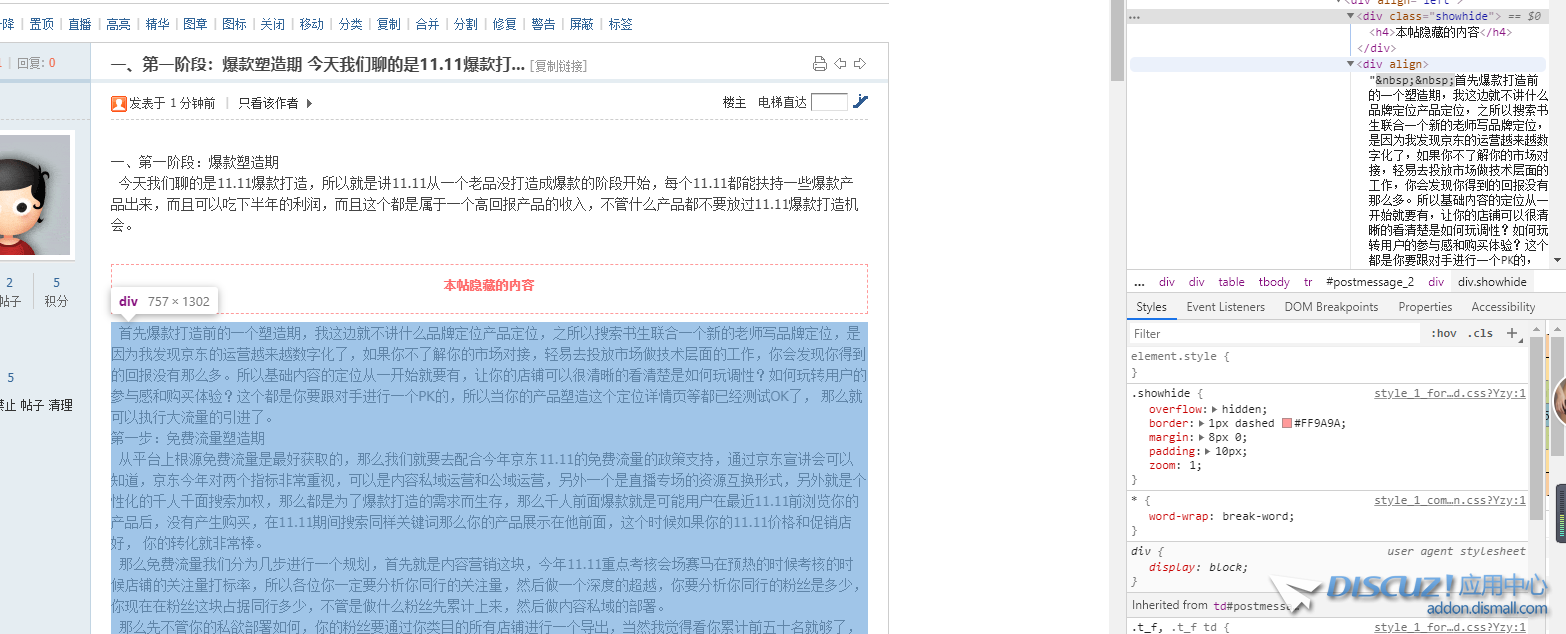Screen dimensions: 1566x634
Task: Toggle the :hov element state button
Action: click(x=1443, y=334)
